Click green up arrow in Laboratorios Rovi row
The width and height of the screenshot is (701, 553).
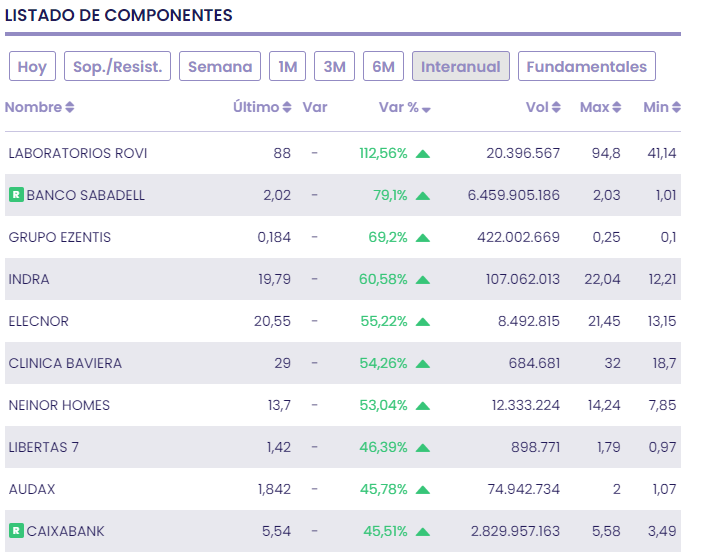pyautogui.click(x=423, y=154)
